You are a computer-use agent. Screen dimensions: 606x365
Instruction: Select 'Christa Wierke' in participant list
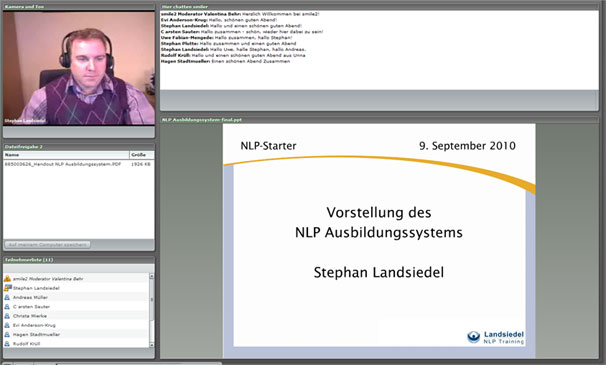pyautogui.click(x=76, y=316)
